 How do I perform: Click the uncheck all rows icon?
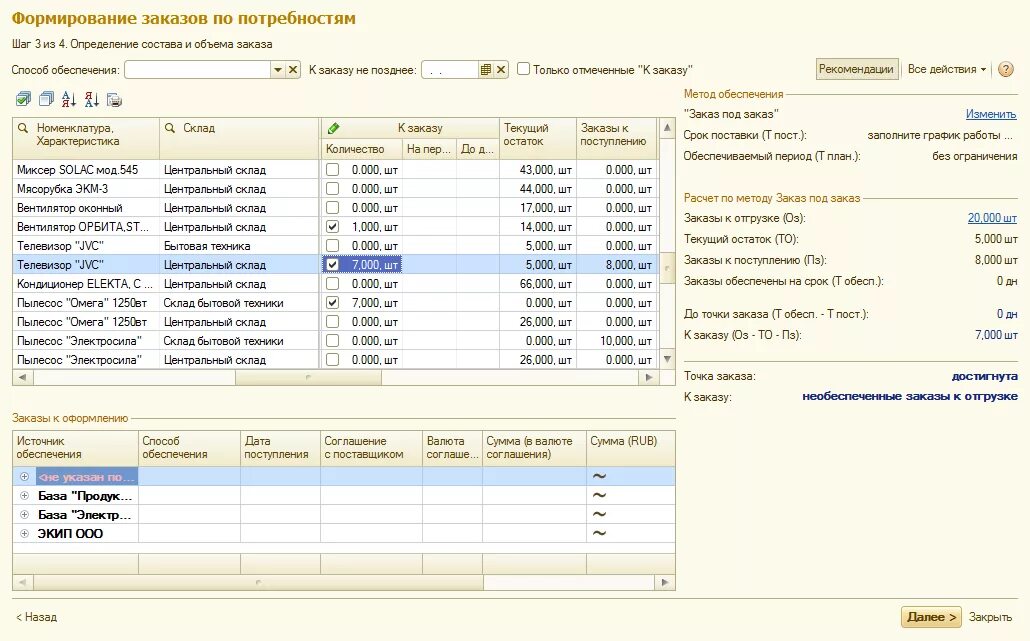coord(46,99)
